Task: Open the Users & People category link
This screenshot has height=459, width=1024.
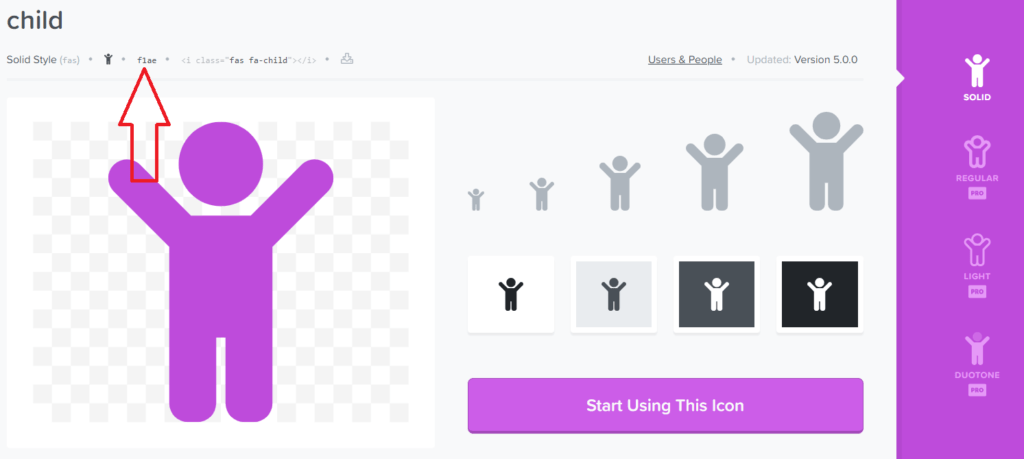Action: pos(685,59)
